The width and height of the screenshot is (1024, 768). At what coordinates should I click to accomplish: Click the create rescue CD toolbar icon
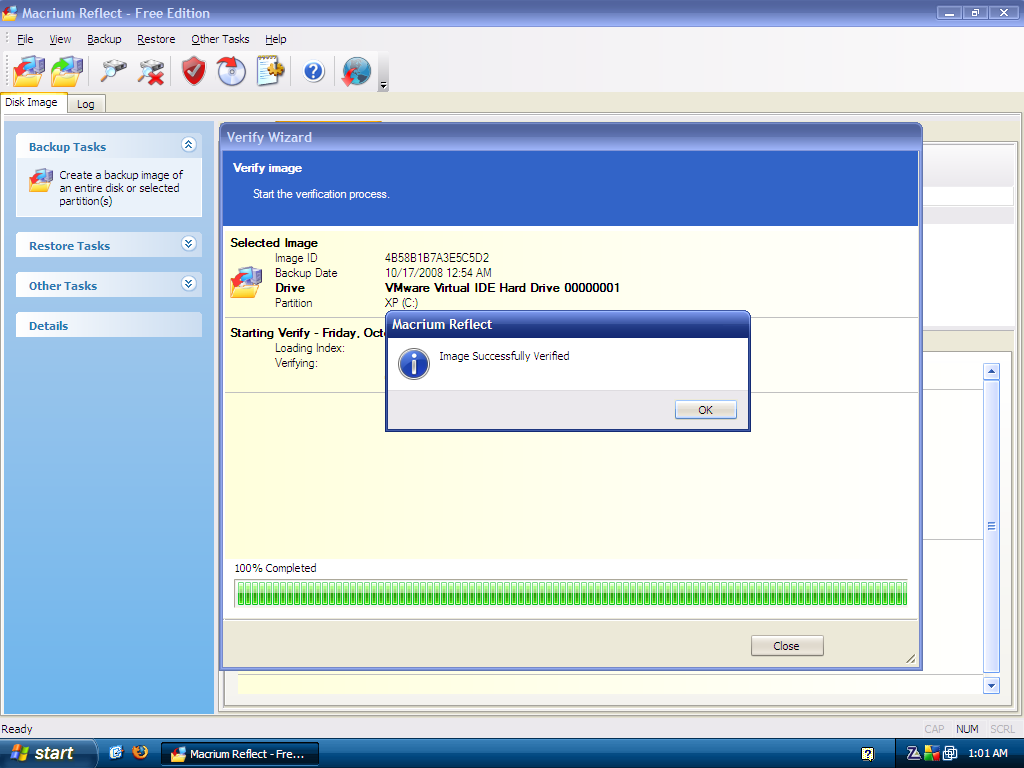(x=231, y=71)
